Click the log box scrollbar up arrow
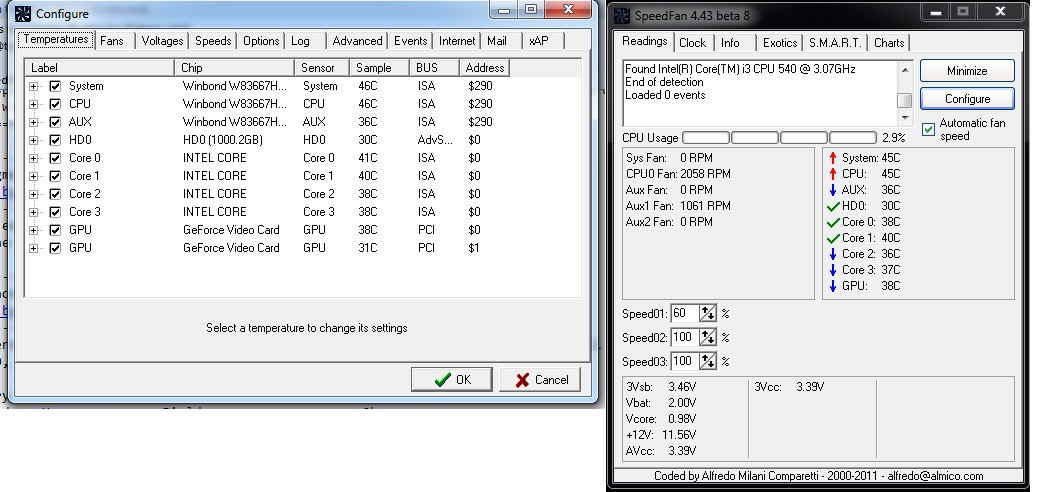The image size is (1037, 492). tap(905, 69)
